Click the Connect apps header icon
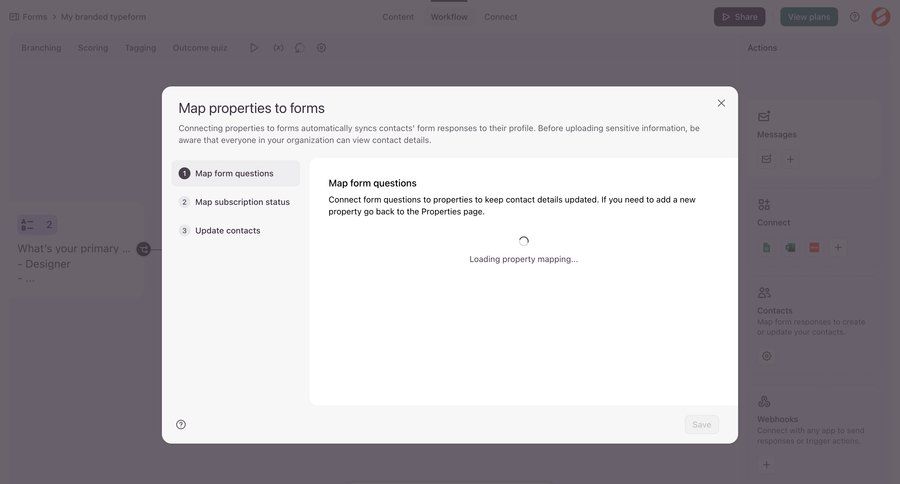Screen dimensions: 900x484 [x=764, y=204]
